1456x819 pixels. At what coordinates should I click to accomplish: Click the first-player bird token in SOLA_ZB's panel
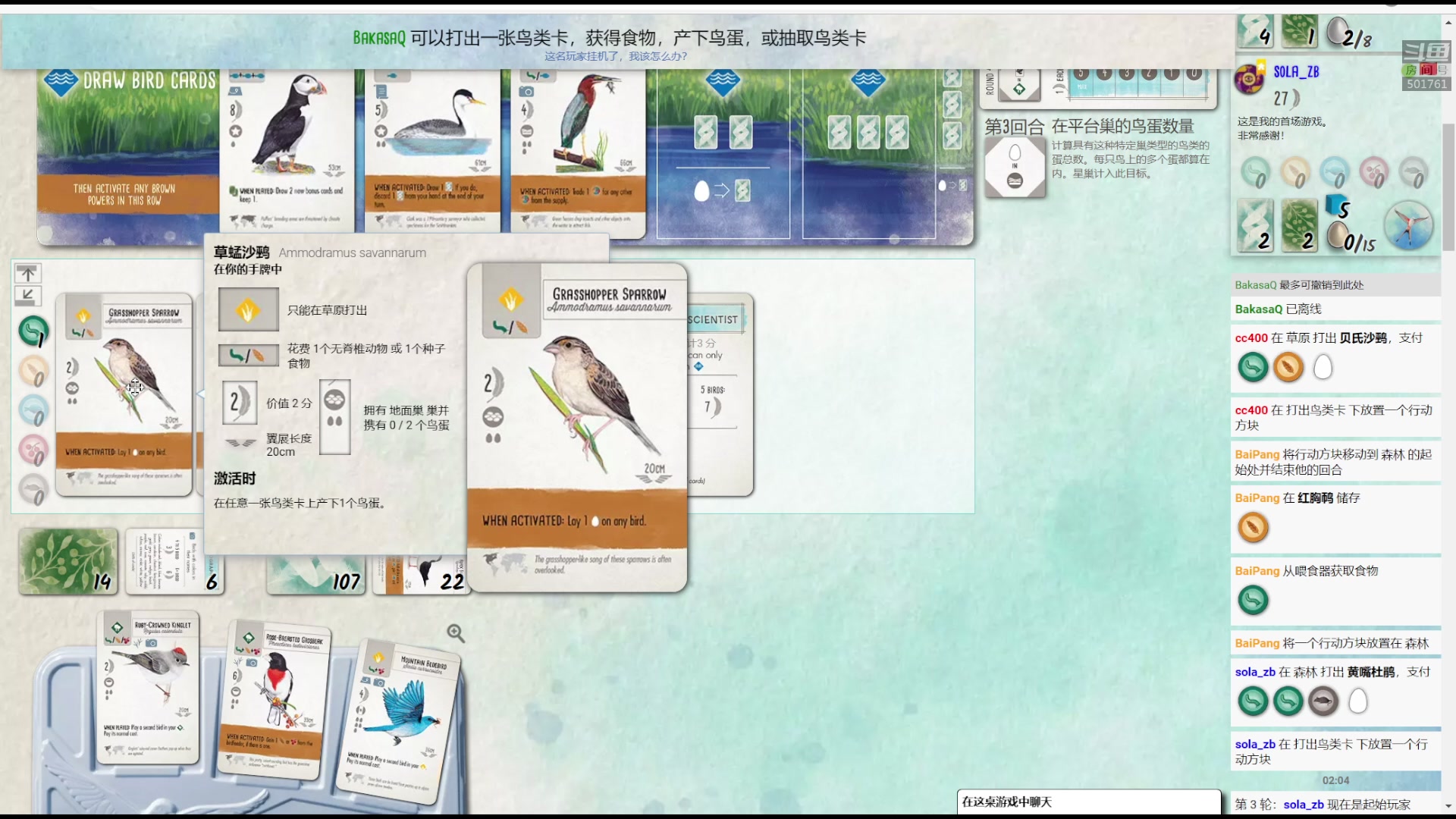(1408, 225)
